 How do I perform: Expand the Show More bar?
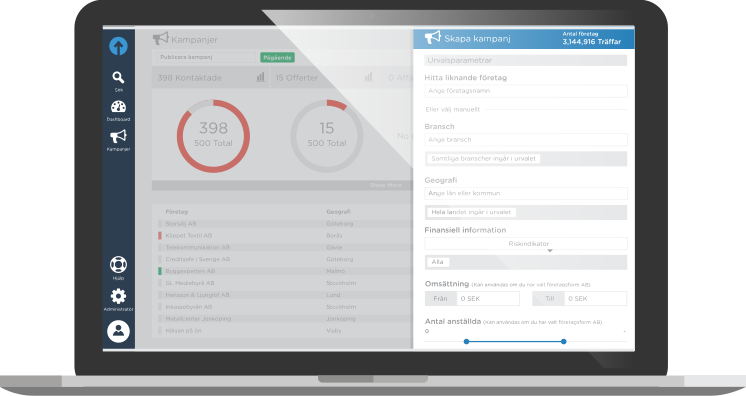point(282,185)
